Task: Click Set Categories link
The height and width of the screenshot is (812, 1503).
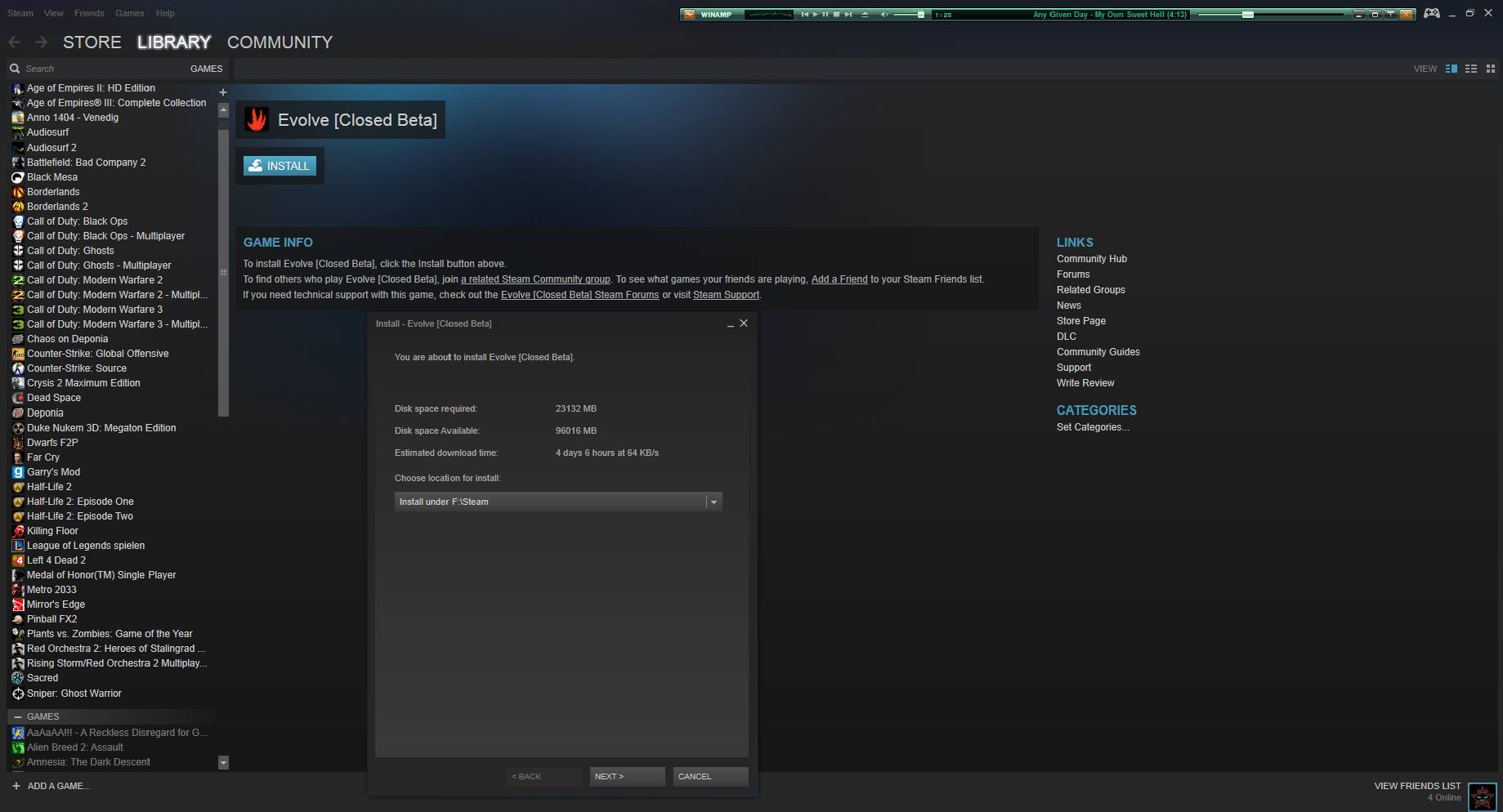Action: point(1093,427)
